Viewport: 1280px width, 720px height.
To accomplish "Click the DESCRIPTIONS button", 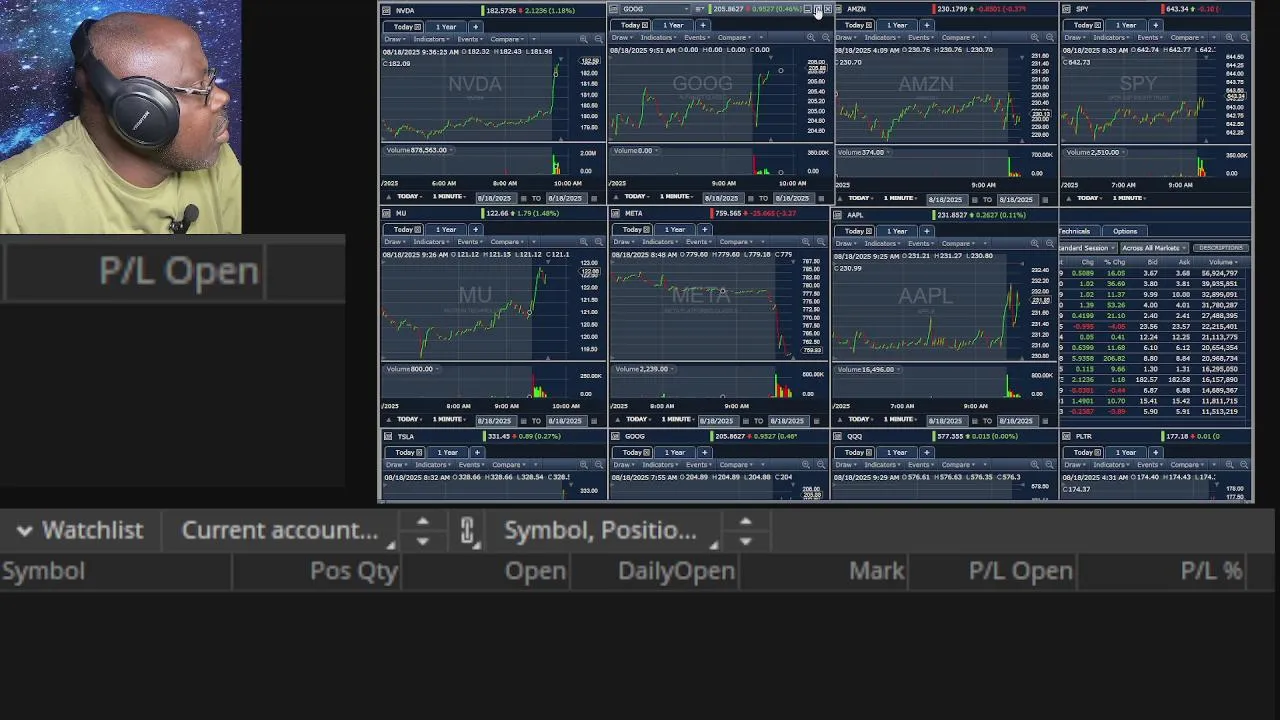I will [x=1220, y=248].
